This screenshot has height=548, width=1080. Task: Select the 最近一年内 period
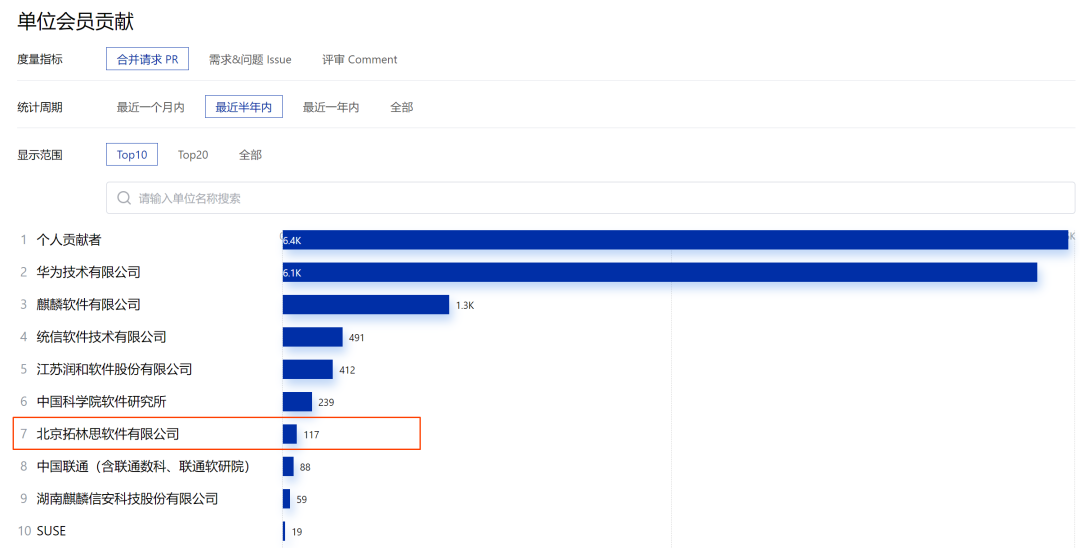pos(331,107)
